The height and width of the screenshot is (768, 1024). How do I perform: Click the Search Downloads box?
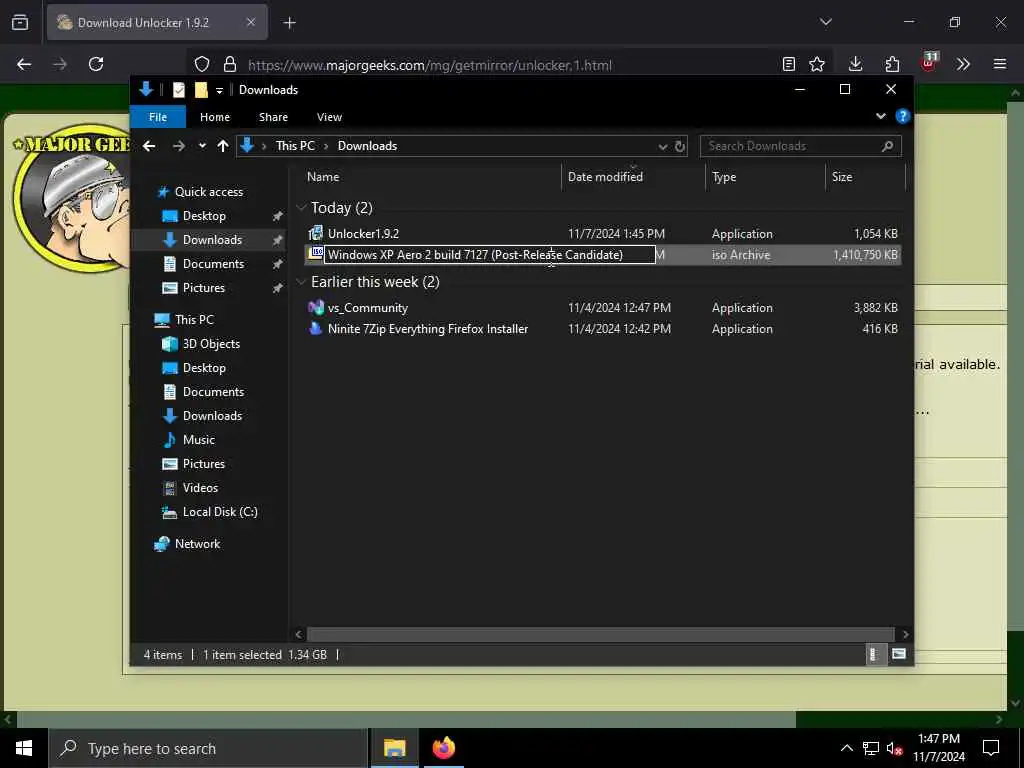[801, 146]
